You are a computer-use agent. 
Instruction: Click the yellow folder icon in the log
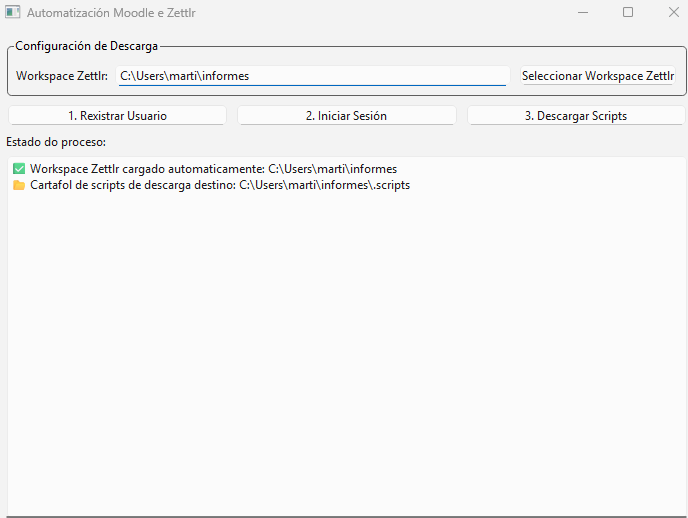point(19,185)
